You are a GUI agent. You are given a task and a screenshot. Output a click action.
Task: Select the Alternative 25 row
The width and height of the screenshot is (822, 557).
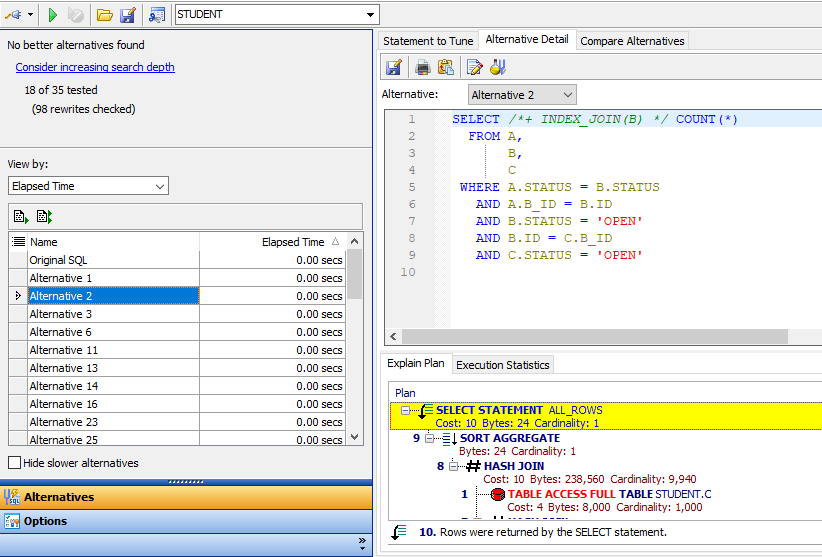coord(177,439)
